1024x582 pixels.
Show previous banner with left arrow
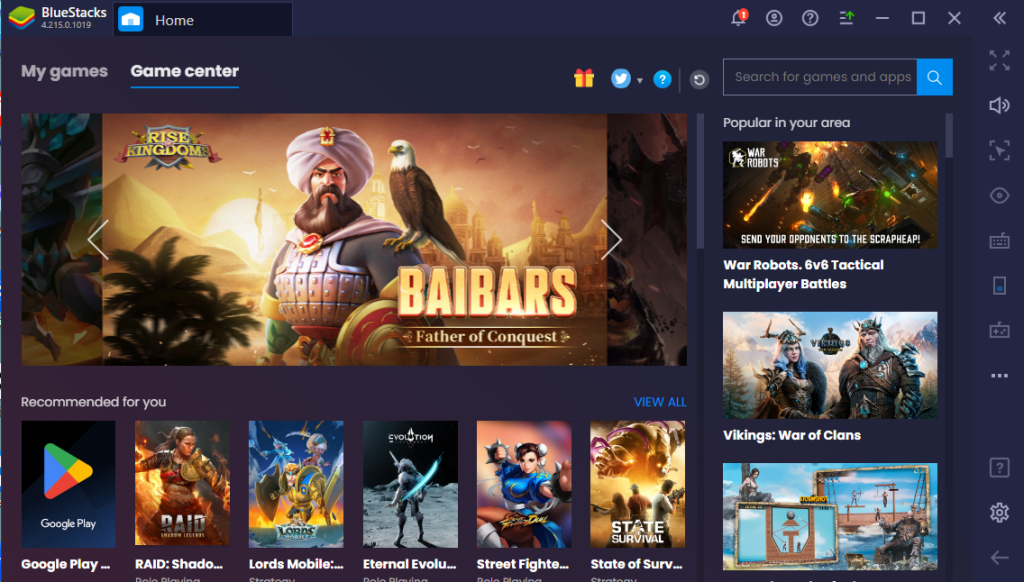98,240
